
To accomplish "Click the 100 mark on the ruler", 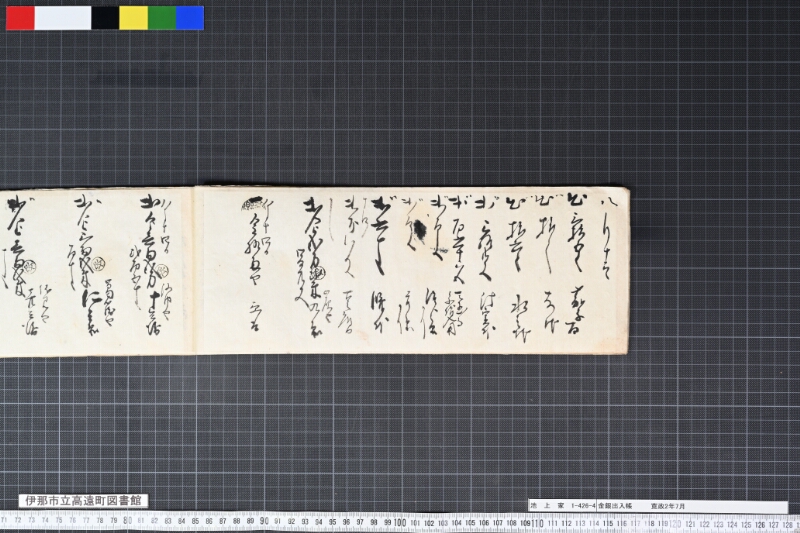I will tap(399, 522).
